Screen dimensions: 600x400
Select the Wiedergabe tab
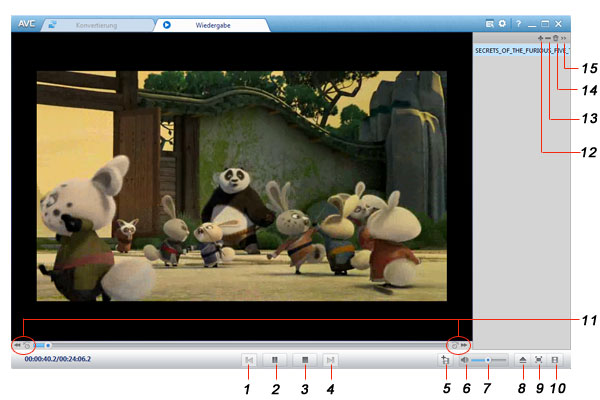212,25
